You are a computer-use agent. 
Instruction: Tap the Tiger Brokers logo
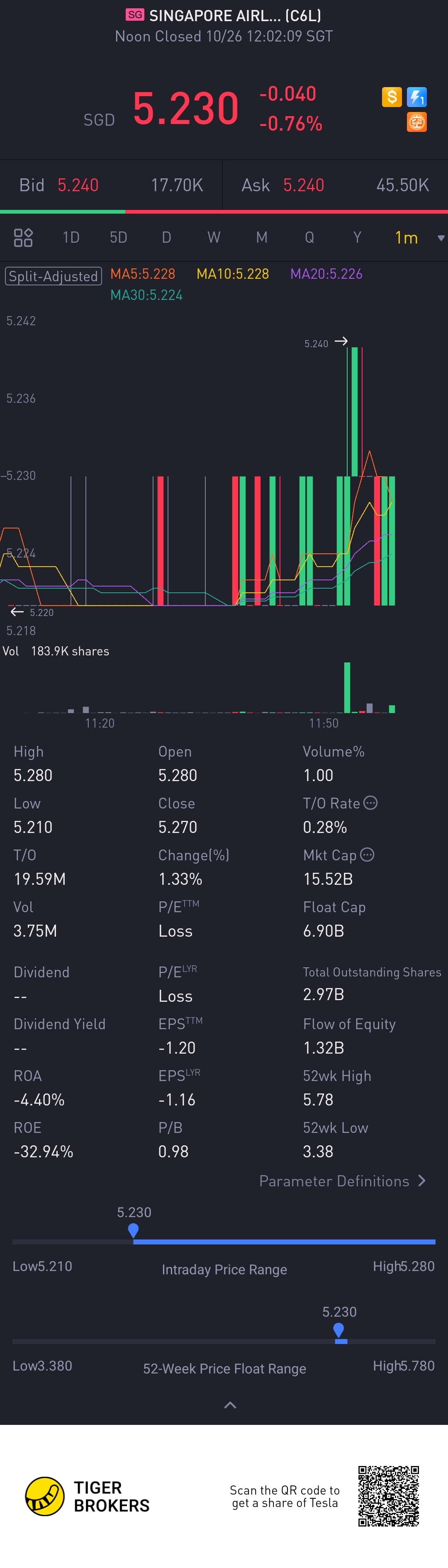pyautogui.click(x=88, y=1497)
